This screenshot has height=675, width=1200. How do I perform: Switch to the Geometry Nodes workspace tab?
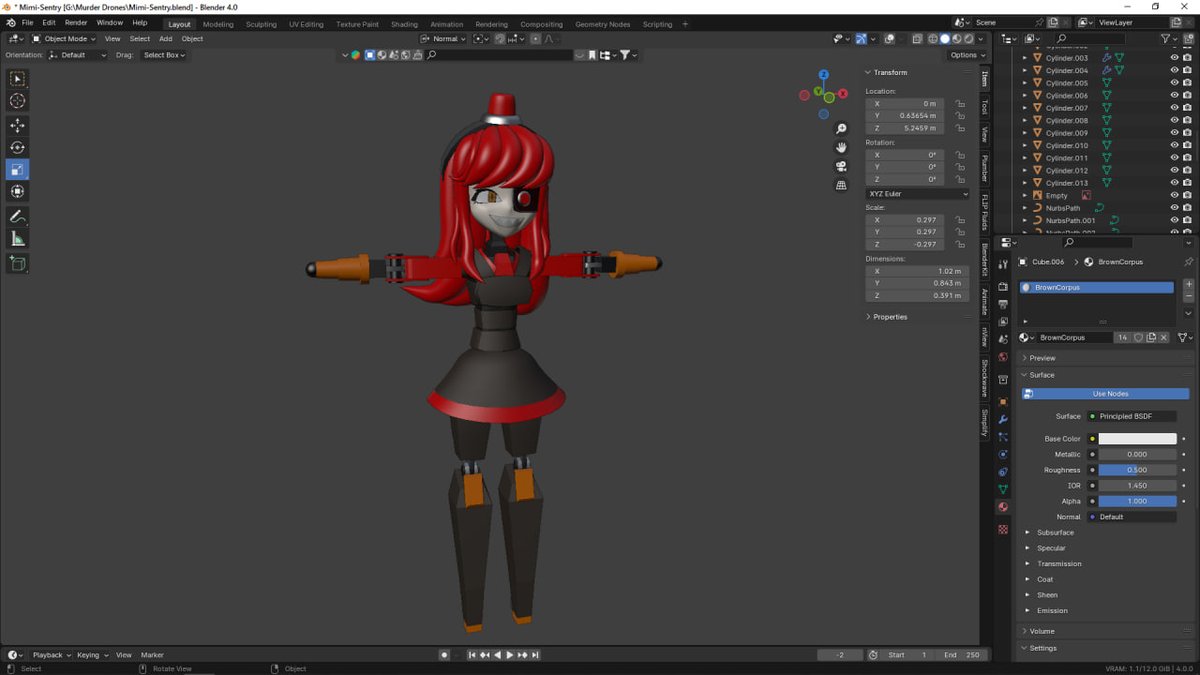coord(602,24)
